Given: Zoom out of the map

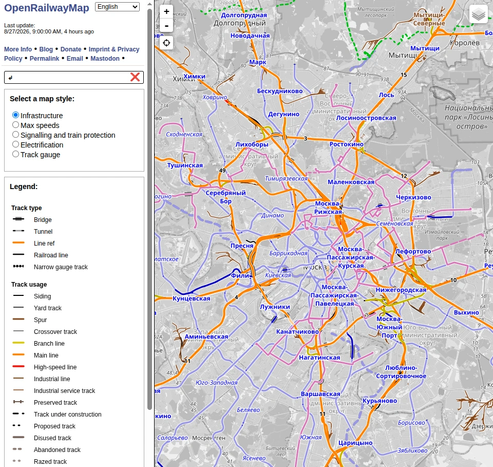Looking at the screenshot, I should point(166,26).
